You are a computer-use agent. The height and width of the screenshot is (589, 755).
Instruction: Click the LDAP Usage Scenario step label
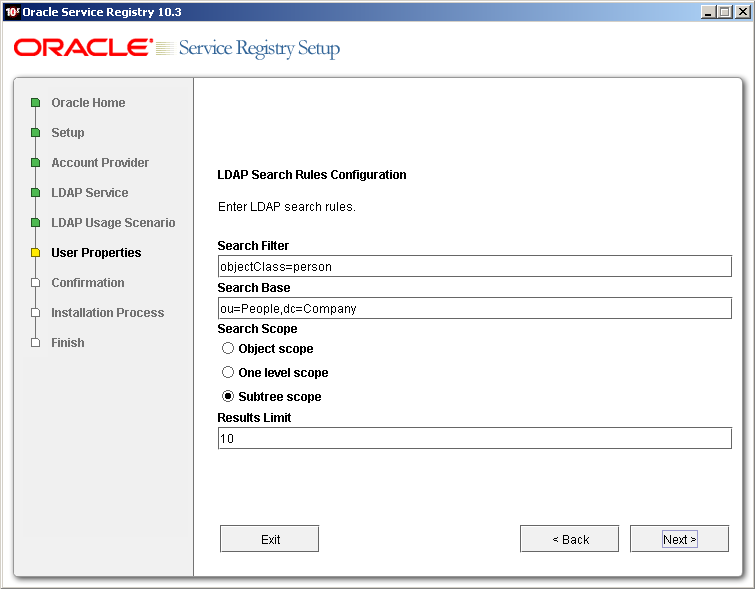click(x=113, y=223)
